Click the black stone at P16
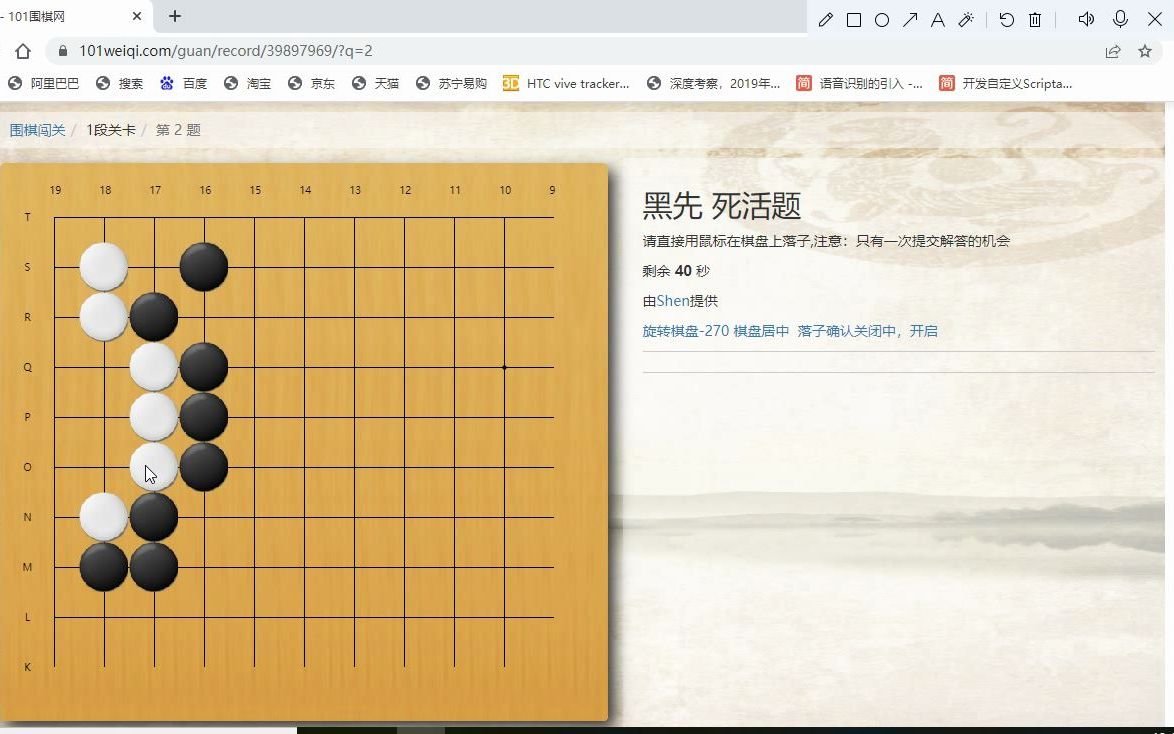 pyautogui.click(x=204, y=416)
